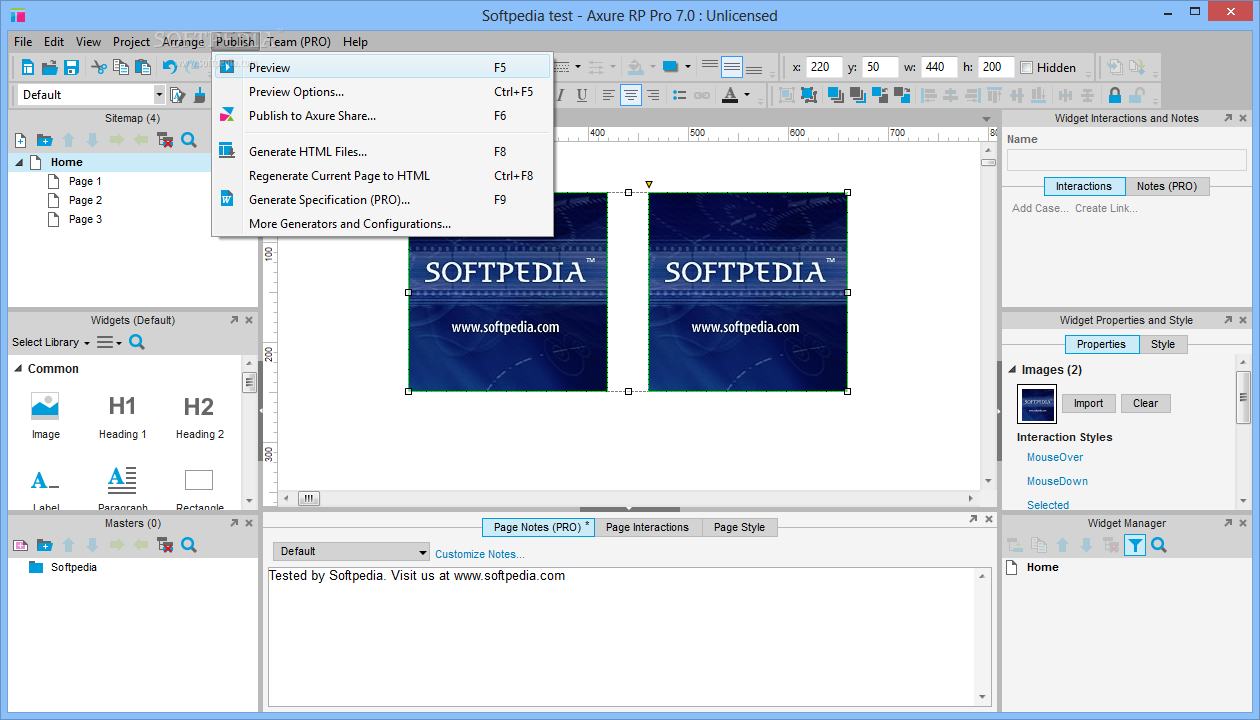Open the Select Library dropdown
Screen dimensions: 1260x720
(x=51, y=342)
